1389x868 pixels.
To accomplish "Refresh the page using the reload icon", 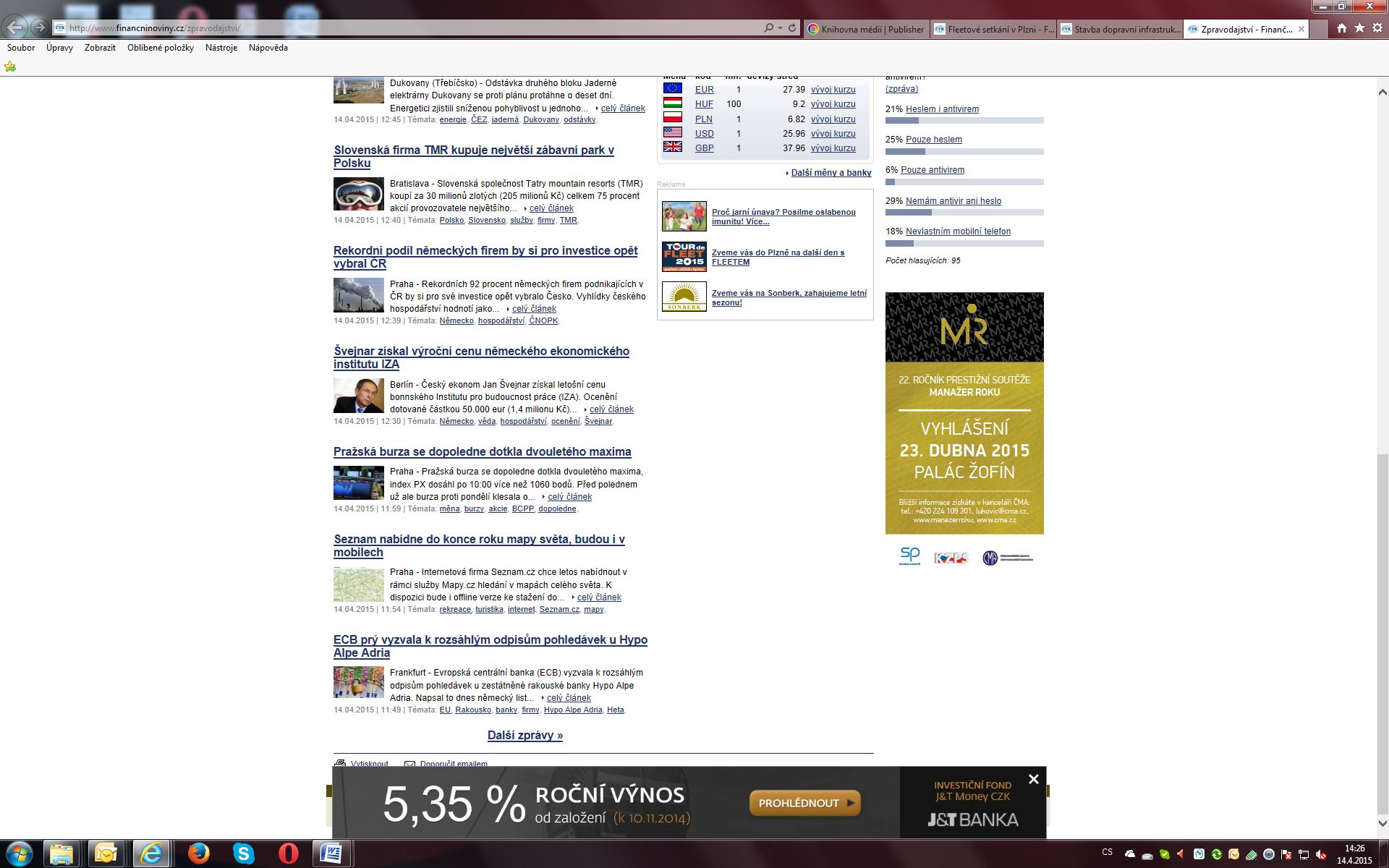I will coord(792,28).
